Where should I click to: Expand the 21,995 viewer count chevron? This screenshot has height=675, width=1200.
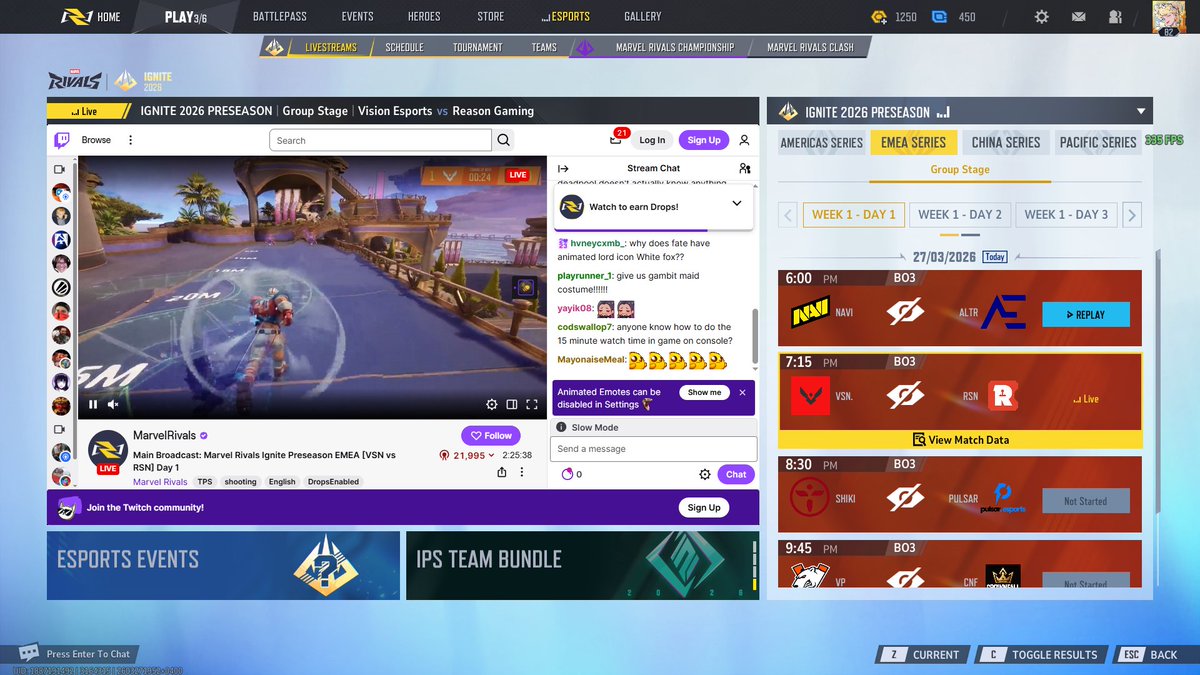491,455
